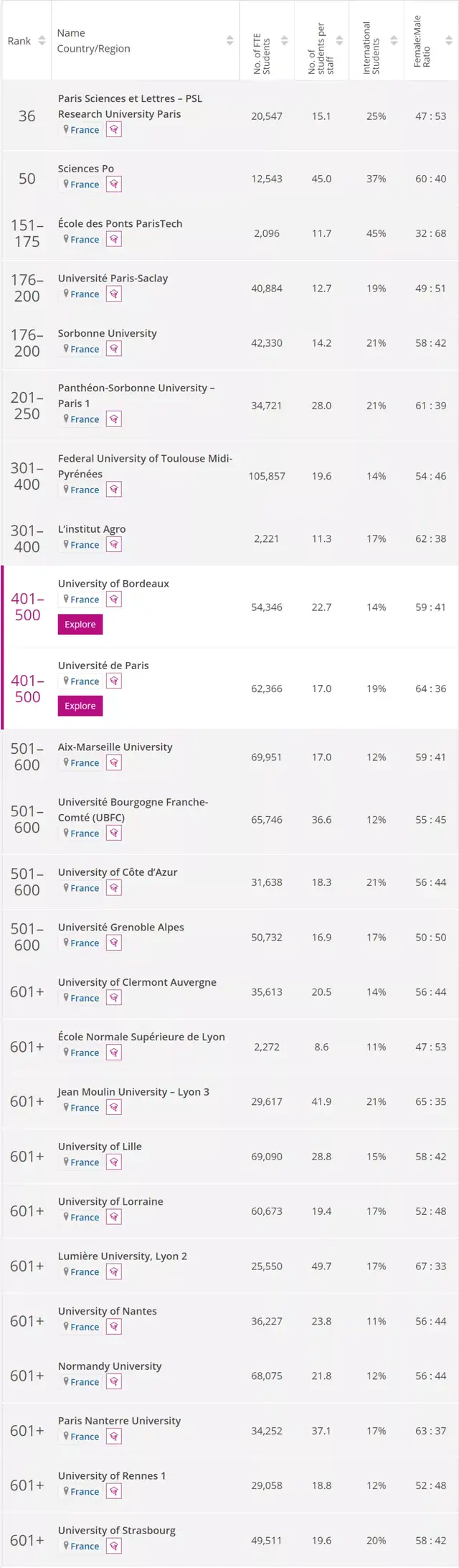The width and height of the screenshot is (459, 1568).
Task: Sort the table by Rank column
Action: (42, 41)
